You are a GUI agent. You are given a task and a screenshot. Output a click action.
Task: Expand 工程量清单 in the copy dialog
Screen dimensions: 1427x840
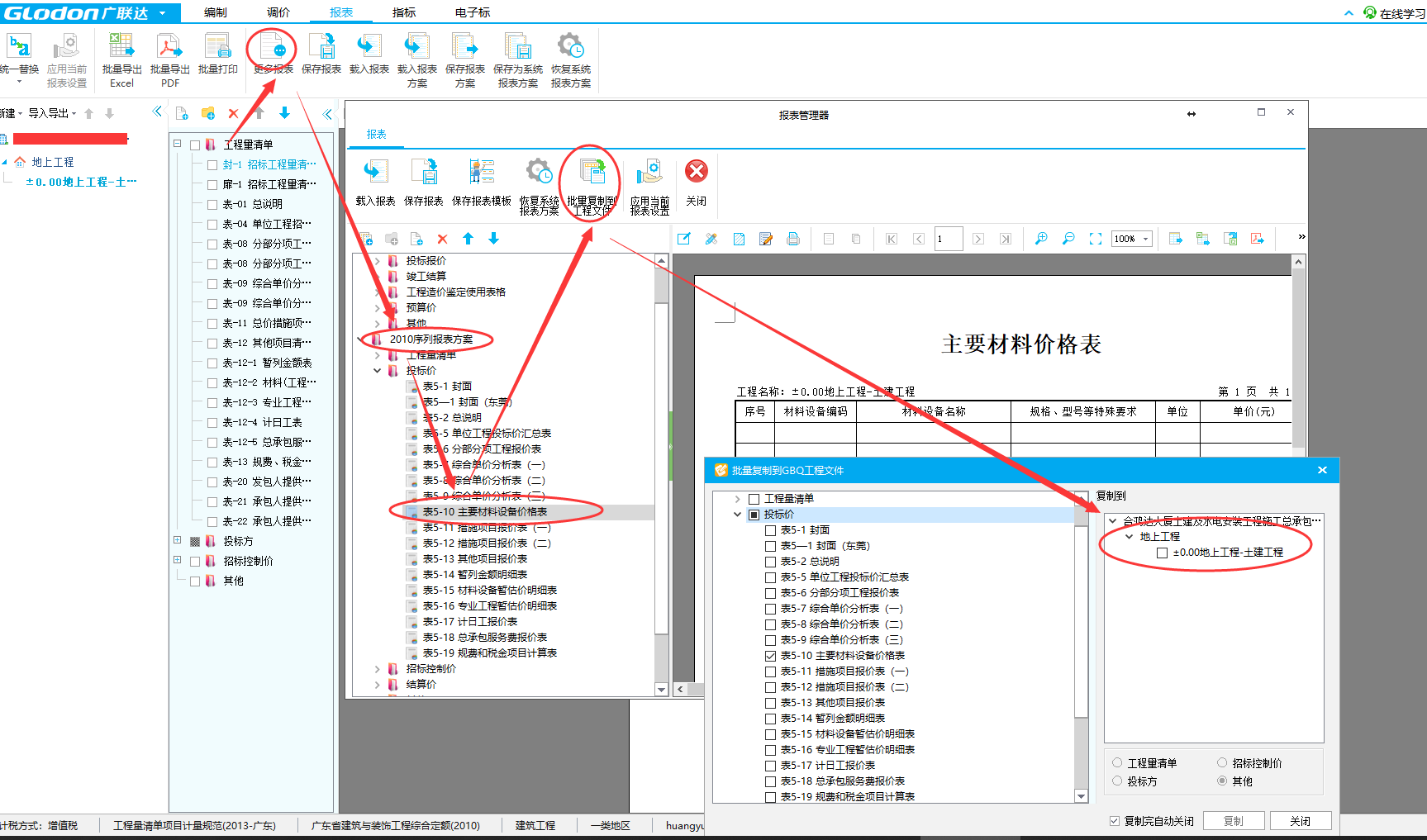pyautogui.click(x=738, y=499)
